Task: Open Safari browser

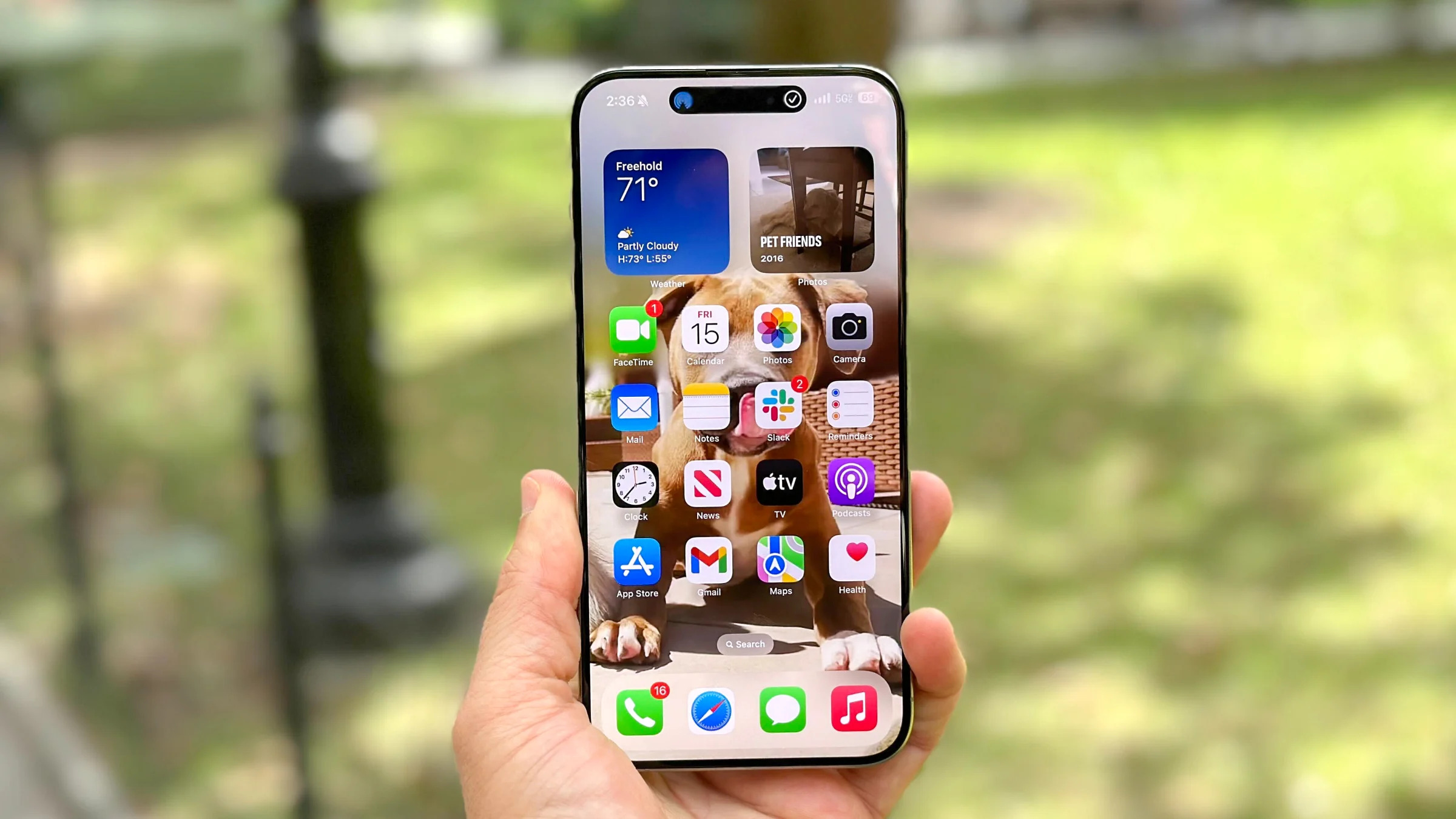Action: click(x=709, y=712)
